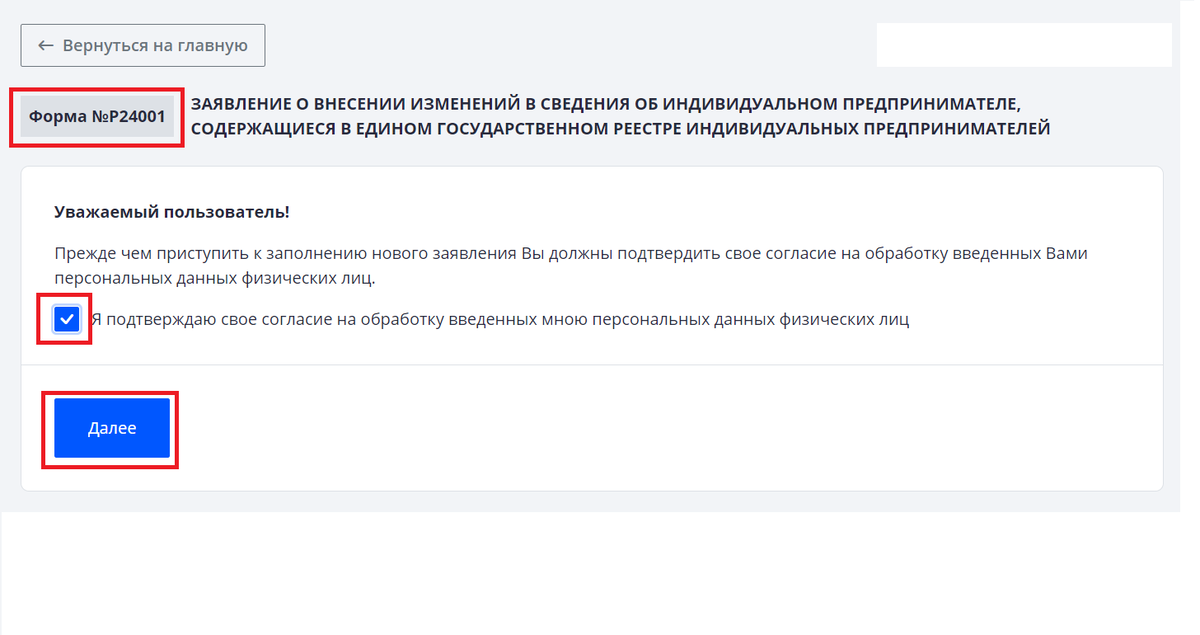Click the Прежде чем приступить instruction paragraph
This screenshot has height=635, width=1200.
point(570,265)
